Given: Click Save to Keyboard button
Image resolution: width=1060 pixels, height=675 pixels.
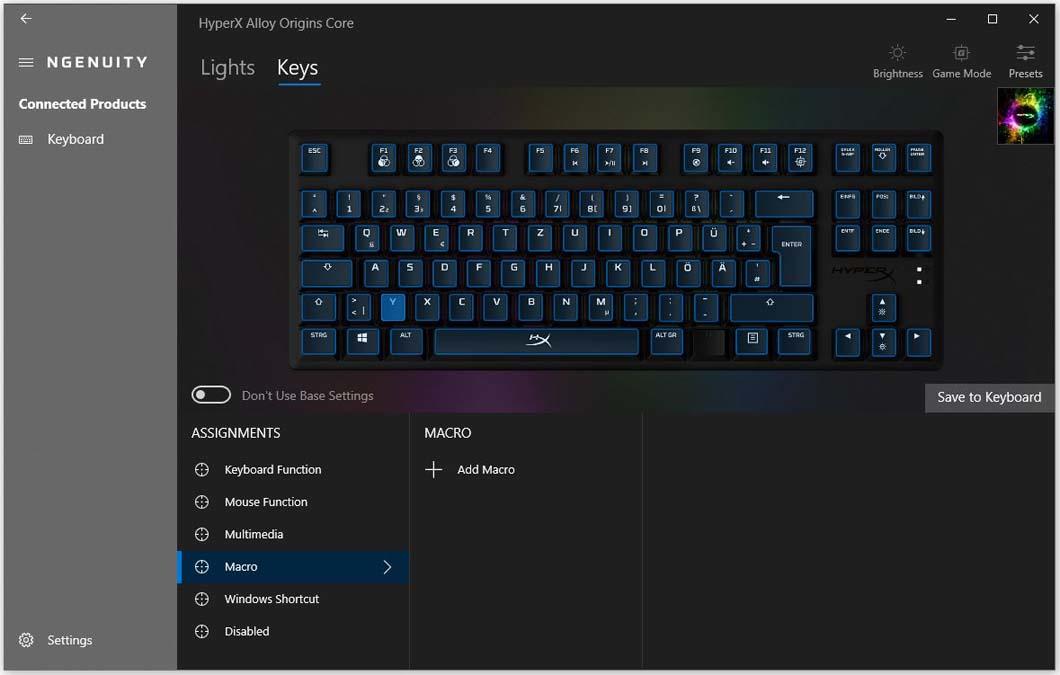Looking at the screenshot, I should (x=988, y=398).
